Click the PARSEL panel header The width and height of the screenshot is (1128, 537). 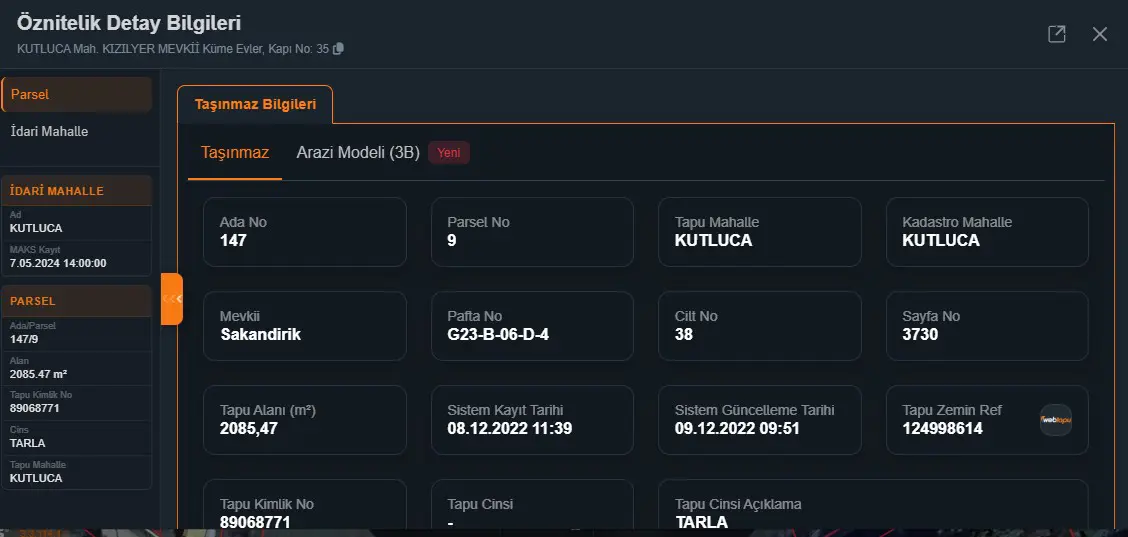tap(76, 301)
